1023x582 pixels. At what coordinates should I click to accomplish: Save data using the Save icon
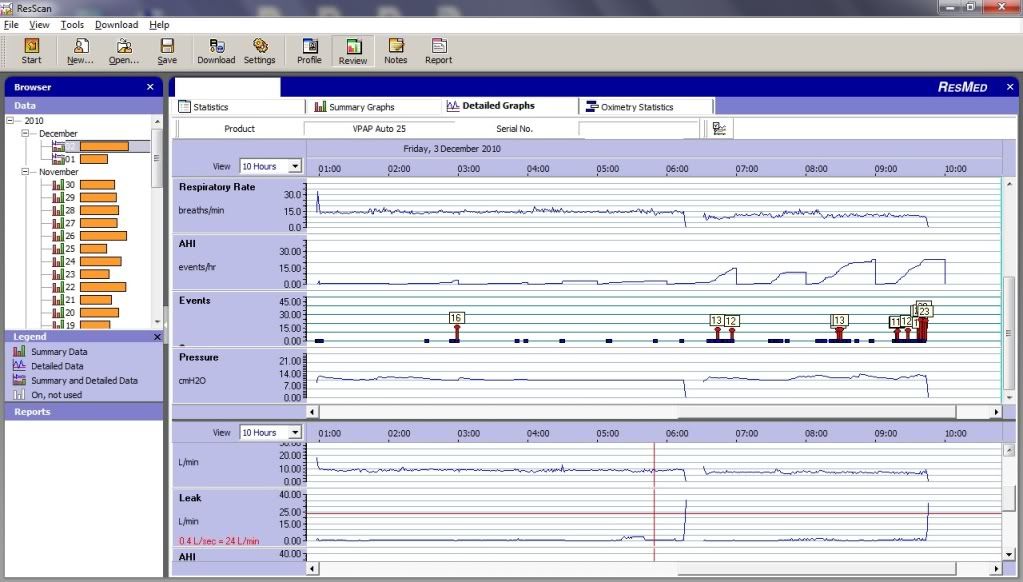[x=167, y=51]
